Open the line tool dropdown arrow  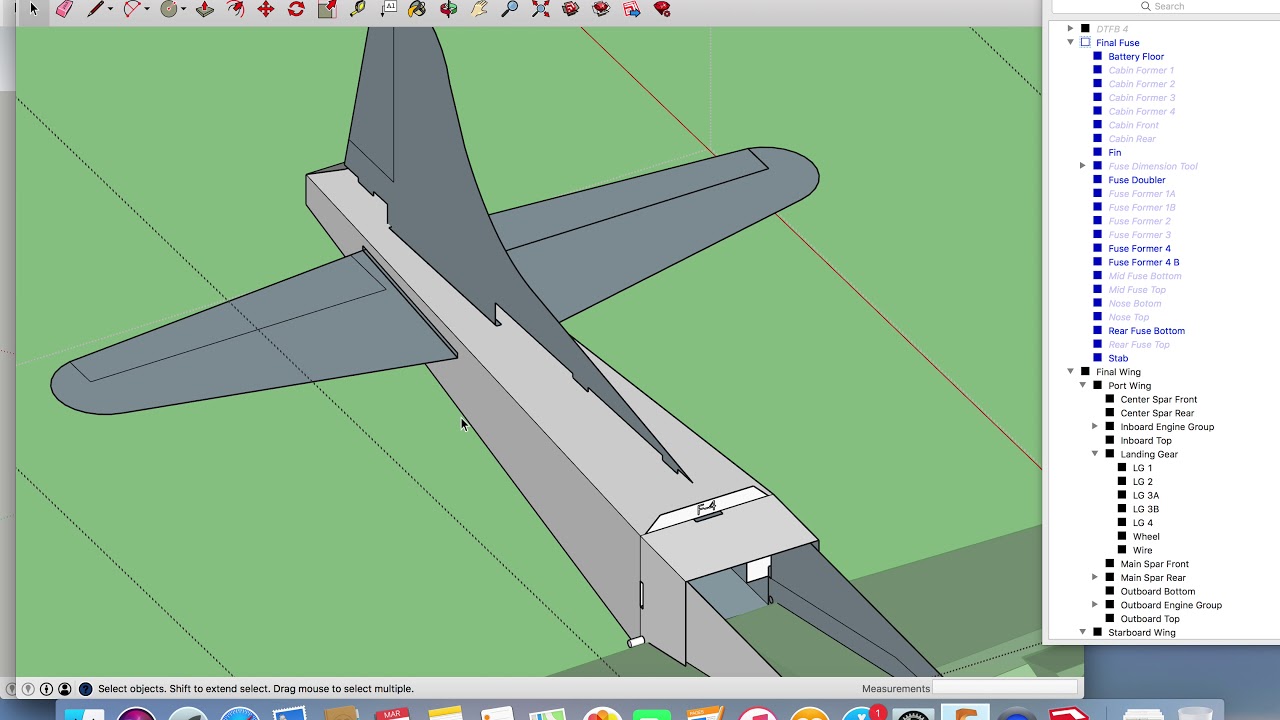tap(110, 10)
